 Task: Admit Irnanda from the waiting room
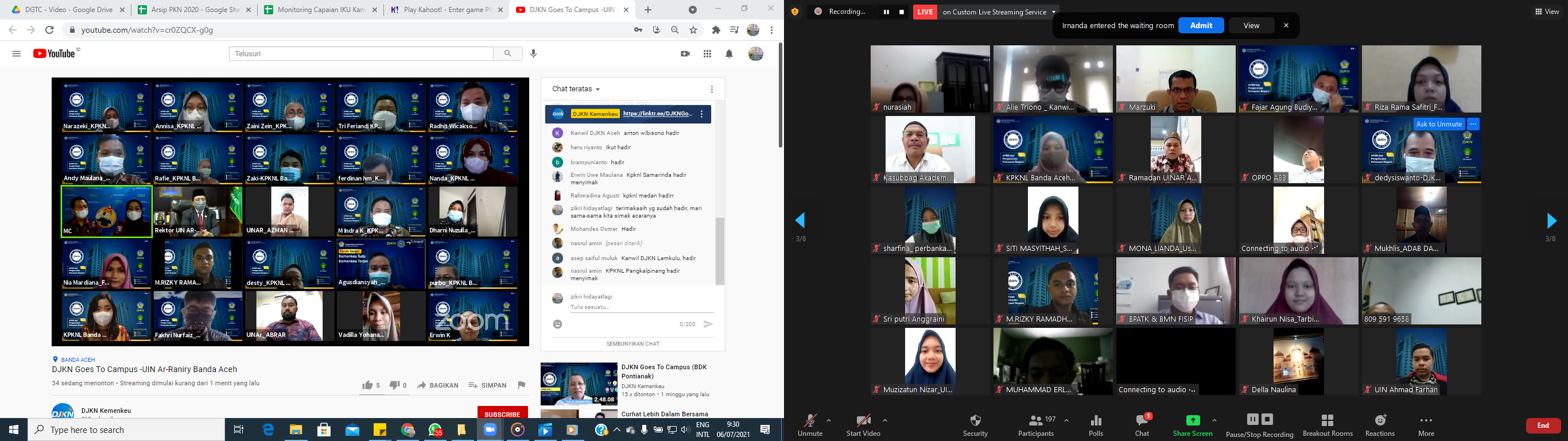coord(1201,26)
